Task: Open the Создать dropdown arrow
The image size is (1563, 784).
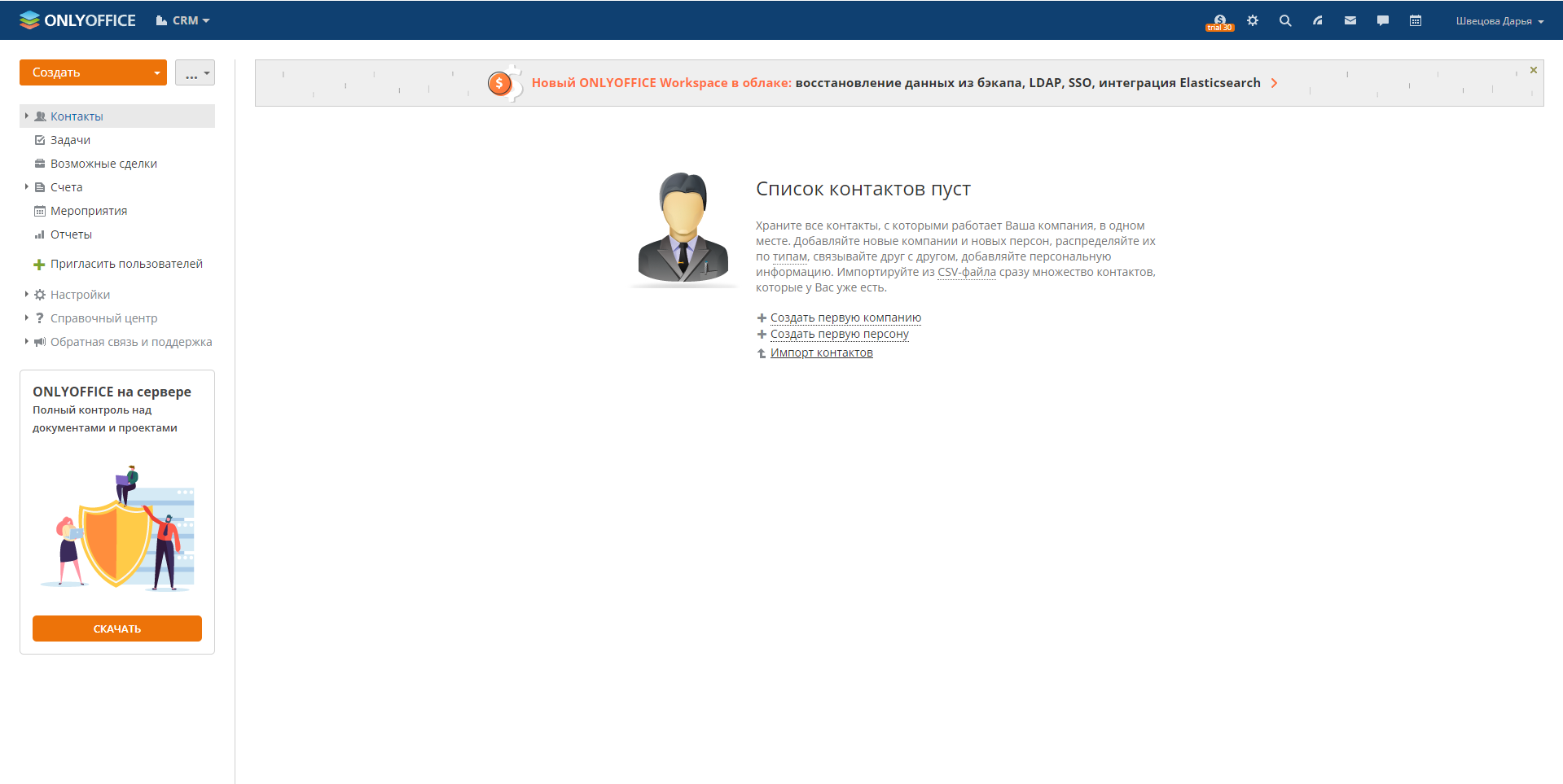Action: pyautogui.click(x=157, y=72)
